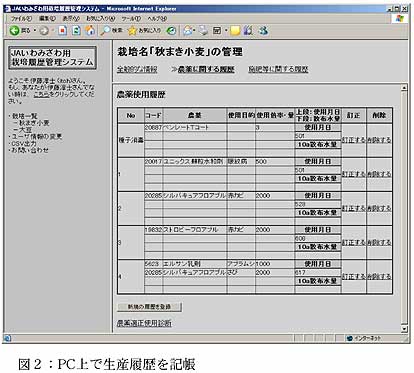This screenshot has width=414, height=373.
Task: Open 栽培一覧 in the sidebar
Action: 25,116
